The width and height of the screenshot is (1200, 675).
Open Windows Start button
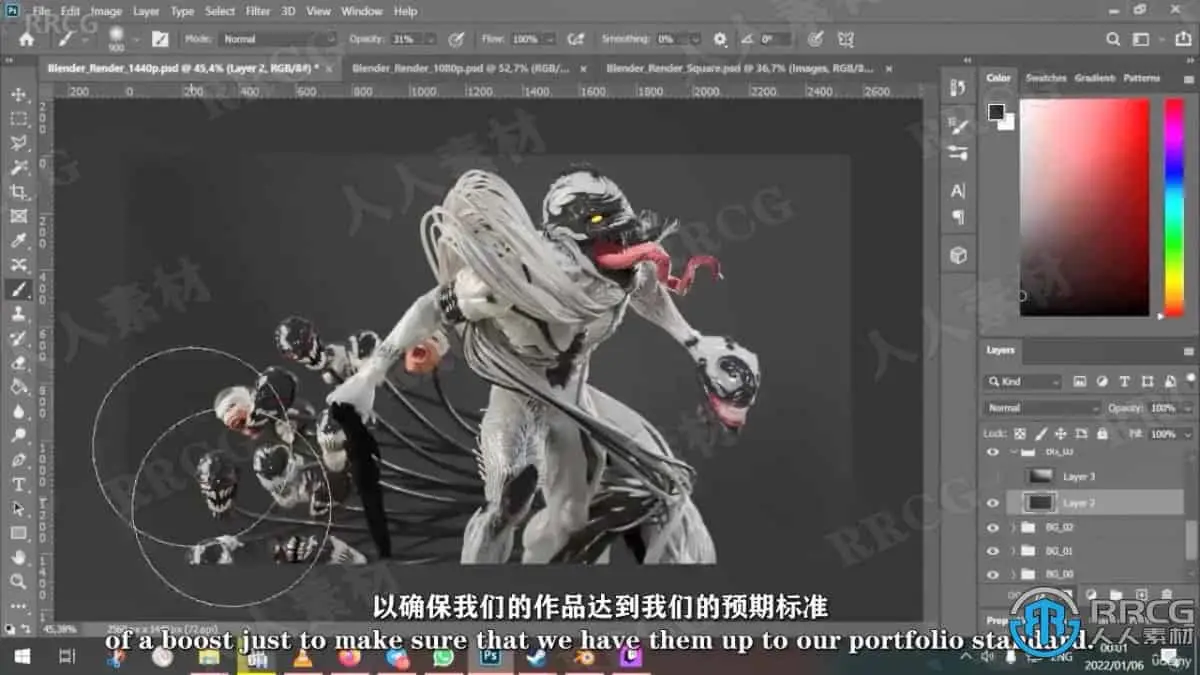[21, 657]
